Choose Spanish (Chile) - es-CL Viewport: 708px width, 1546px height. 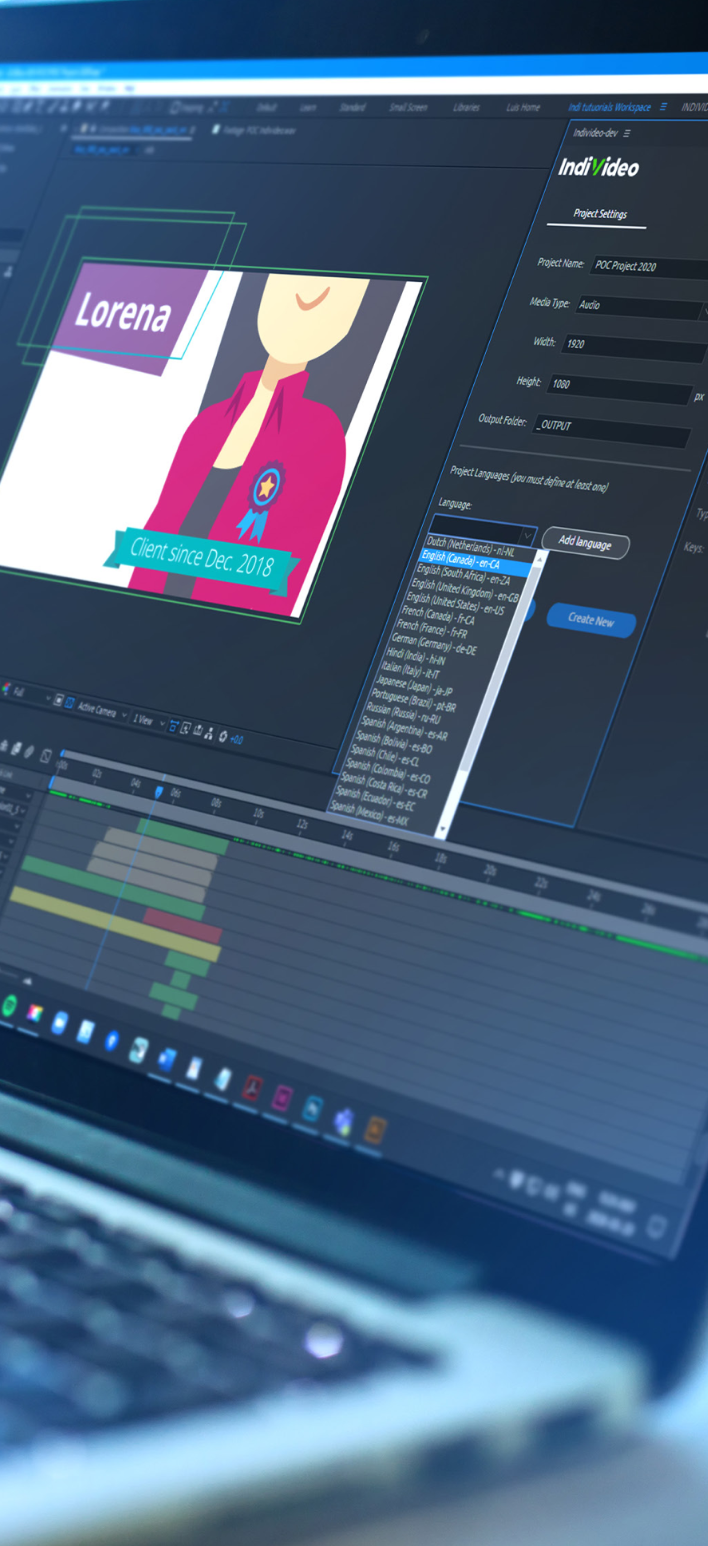click(x=386, y=756)
